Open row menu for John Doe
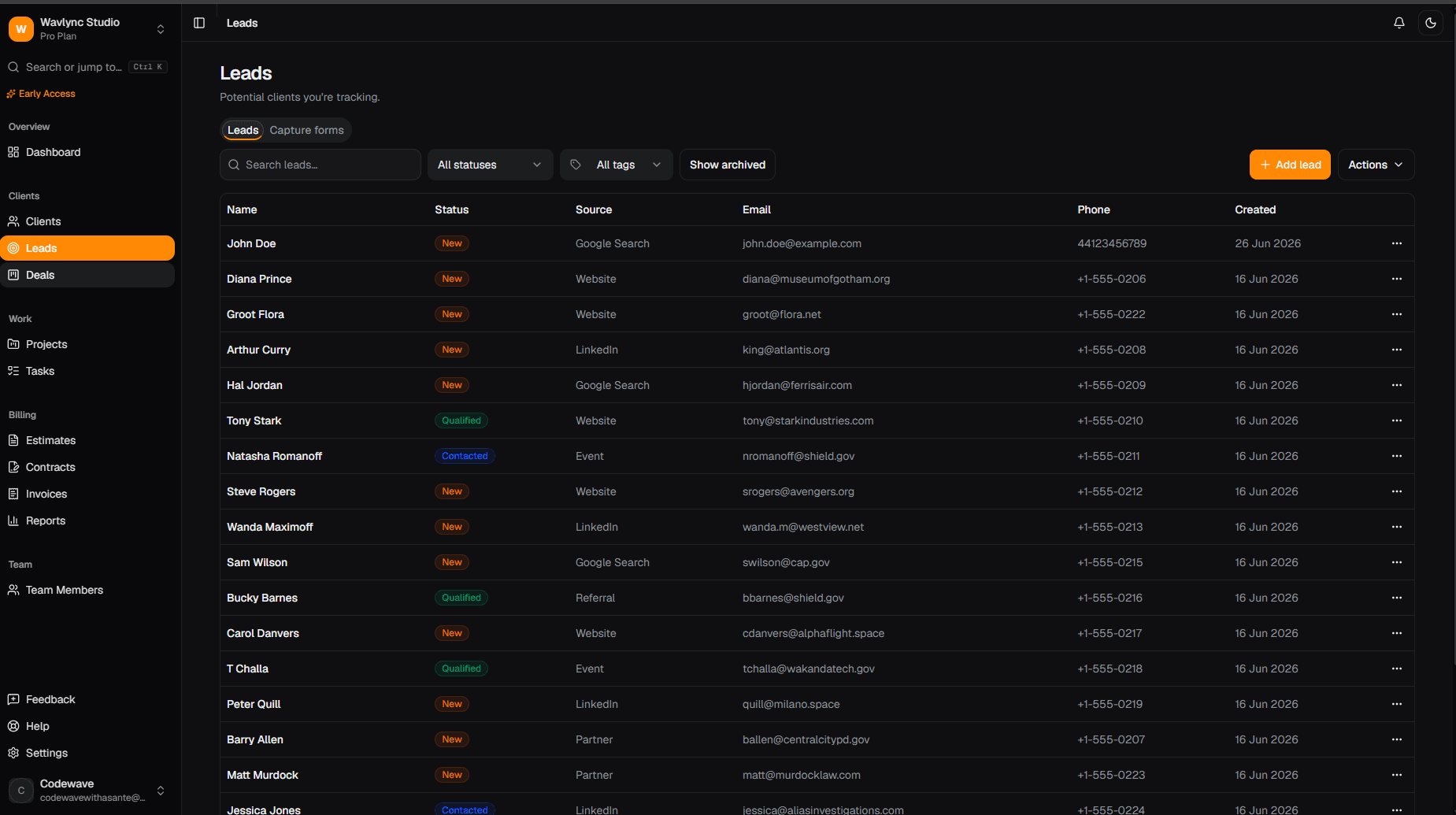 click(x=1396, y=243)
